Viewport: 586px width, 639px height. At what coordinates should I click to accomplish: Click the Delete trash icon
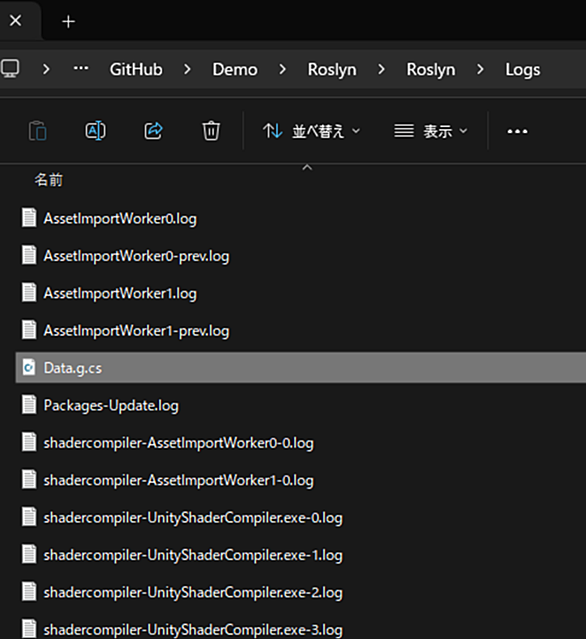point(211,131)
